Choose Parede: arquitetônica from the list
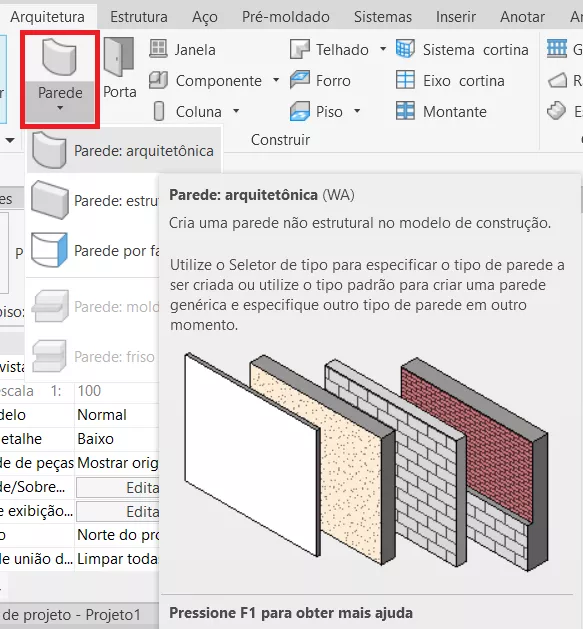583x629 pixels. coord(124,151)
